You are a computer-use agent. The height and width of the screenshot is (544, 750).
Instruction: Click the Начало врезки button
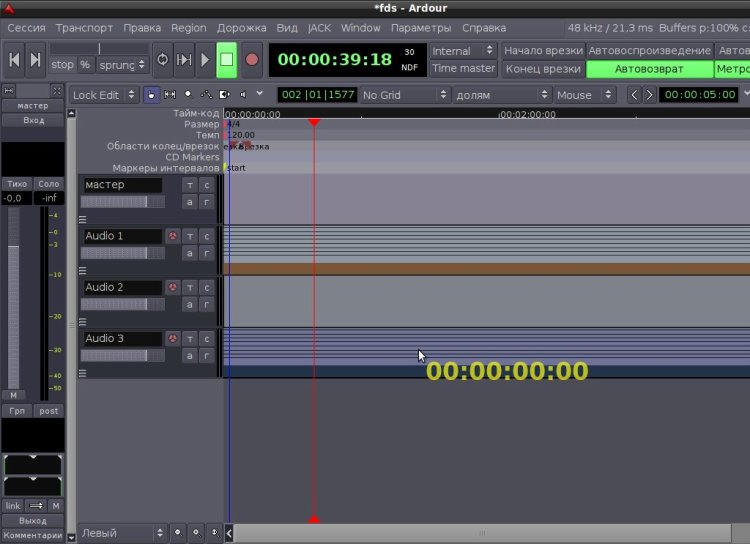(x=543, y=51)
